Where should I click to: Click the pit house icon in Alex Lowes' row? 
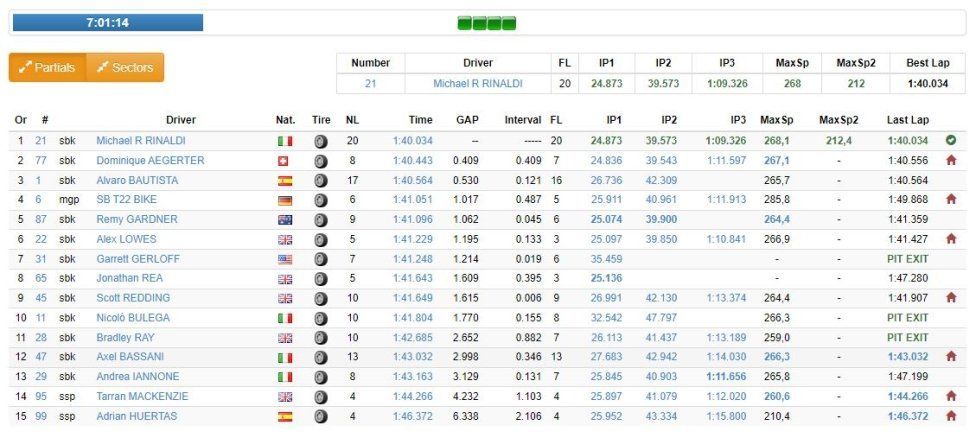[x=950, y=239]
